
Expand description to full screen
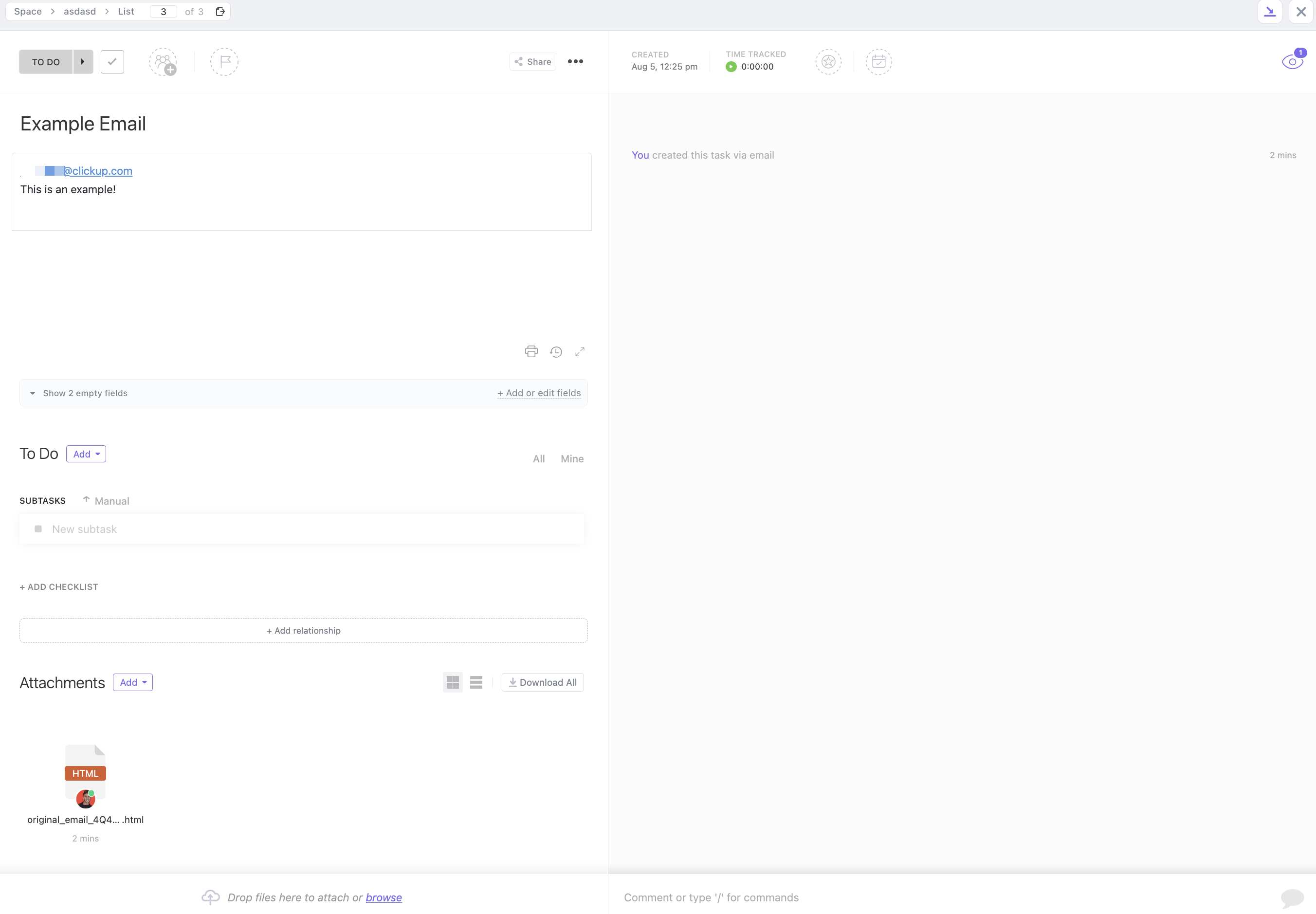(580, 351)
